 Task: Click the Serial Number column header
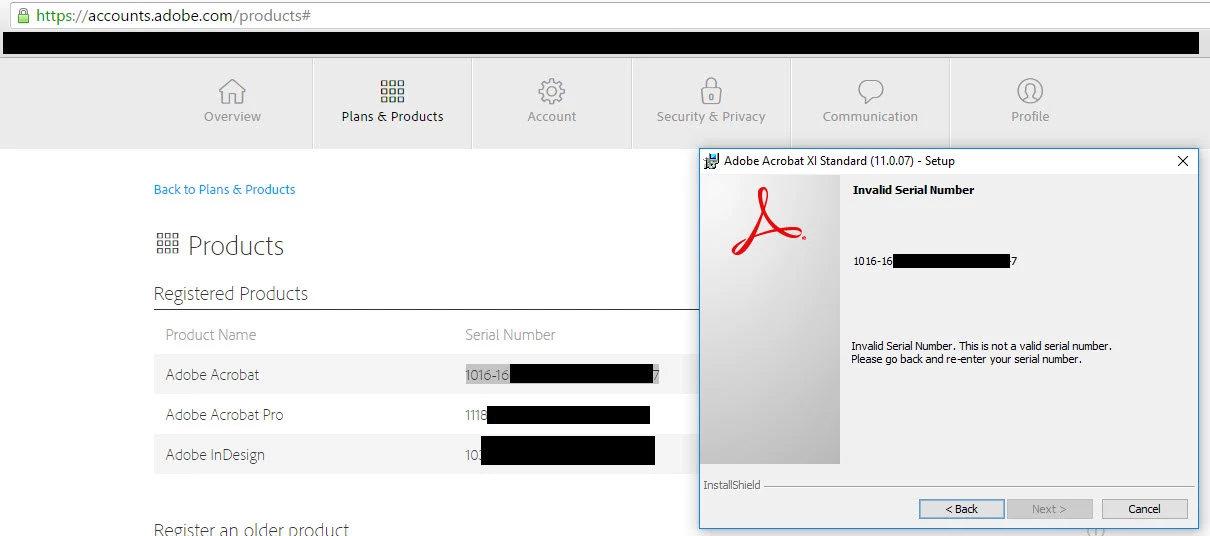(510, 335)
